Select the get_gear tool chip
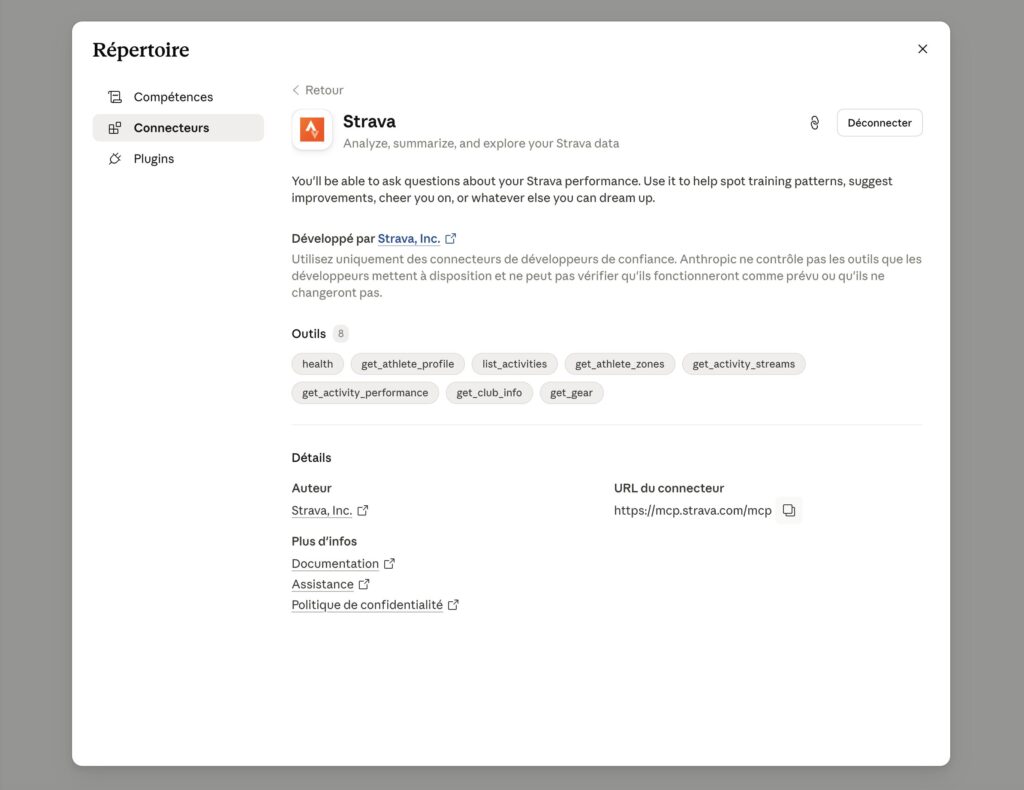Screen dimensions: 1024x790 [x=571, y=392]
